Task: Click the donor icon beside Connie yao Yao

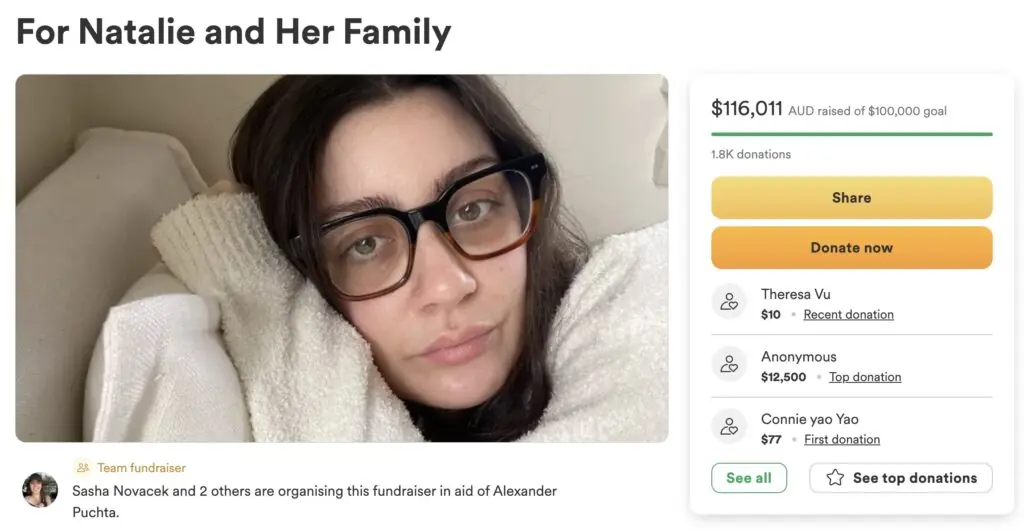Action: coord(729,427)
